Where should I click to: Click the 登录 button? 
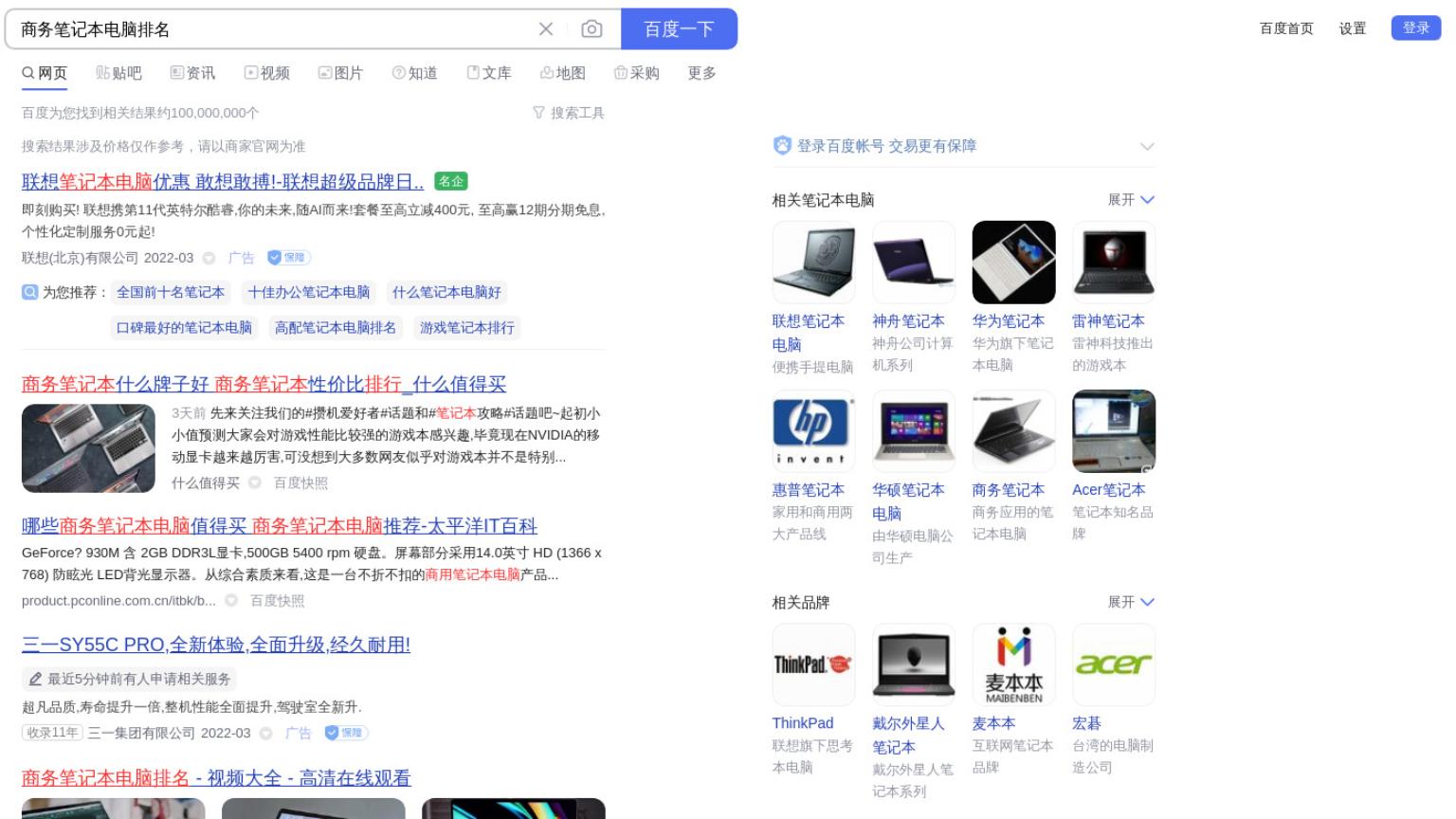click(x=1416, y=27)
